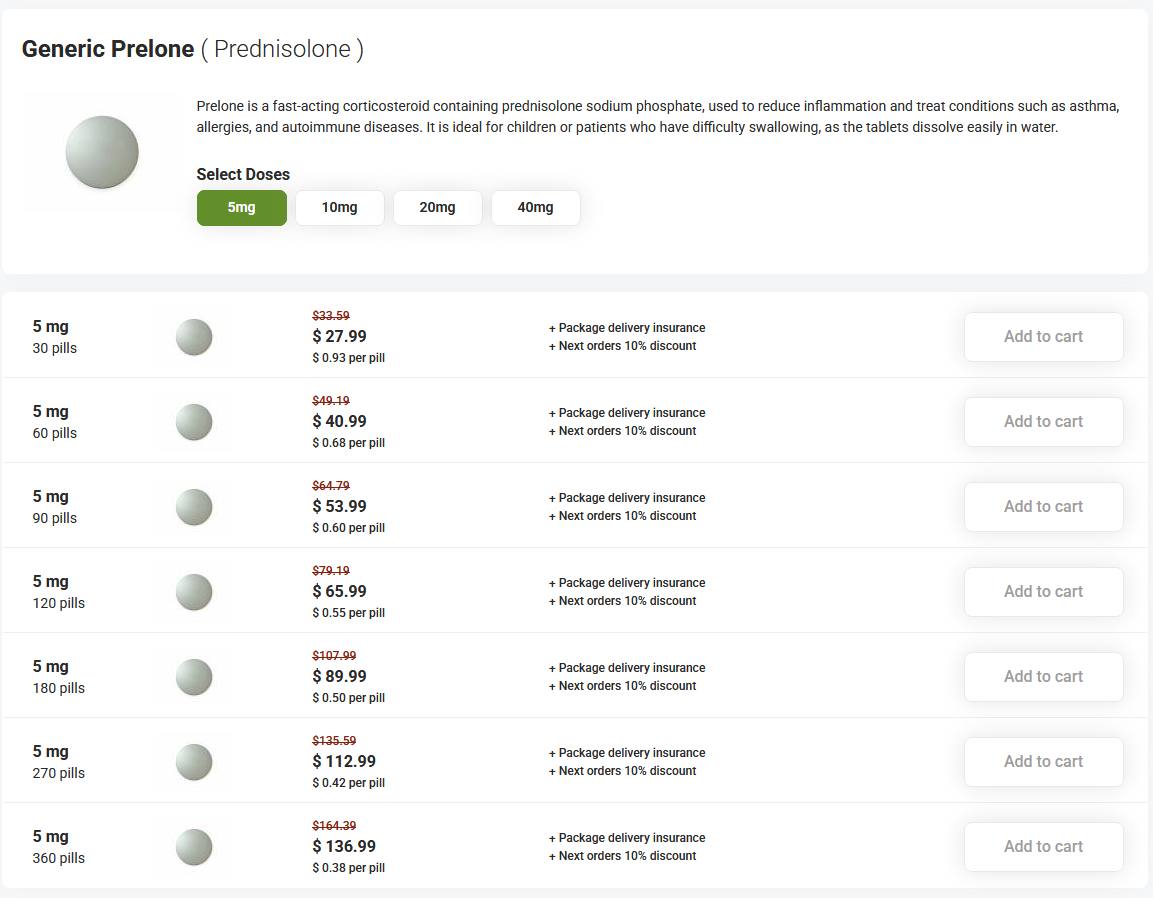
Task: Click pill thumbnail in 120 pills row
Action: click(x=194, y=592)
